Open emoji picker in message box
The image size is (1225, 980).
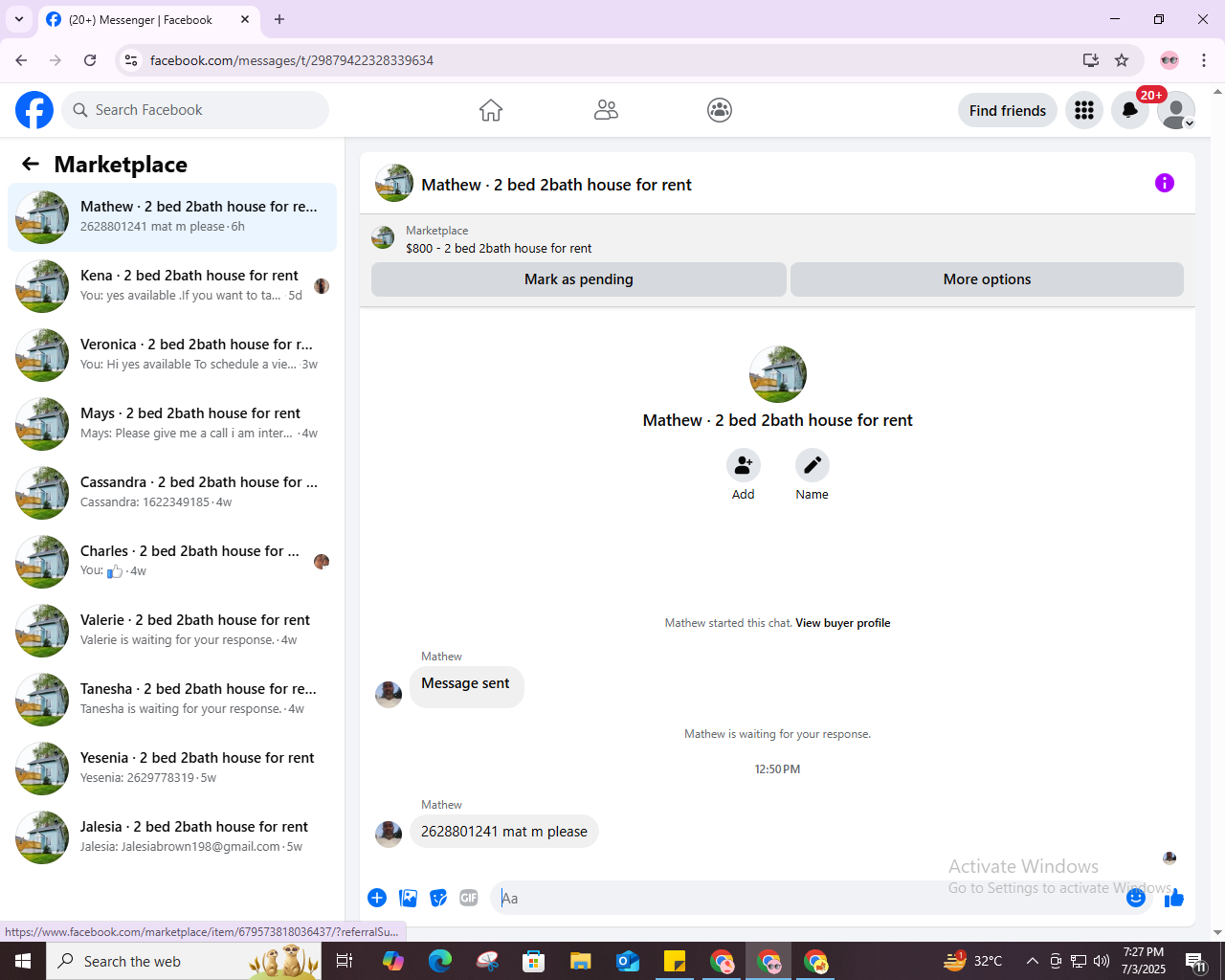pos(1136,898)
